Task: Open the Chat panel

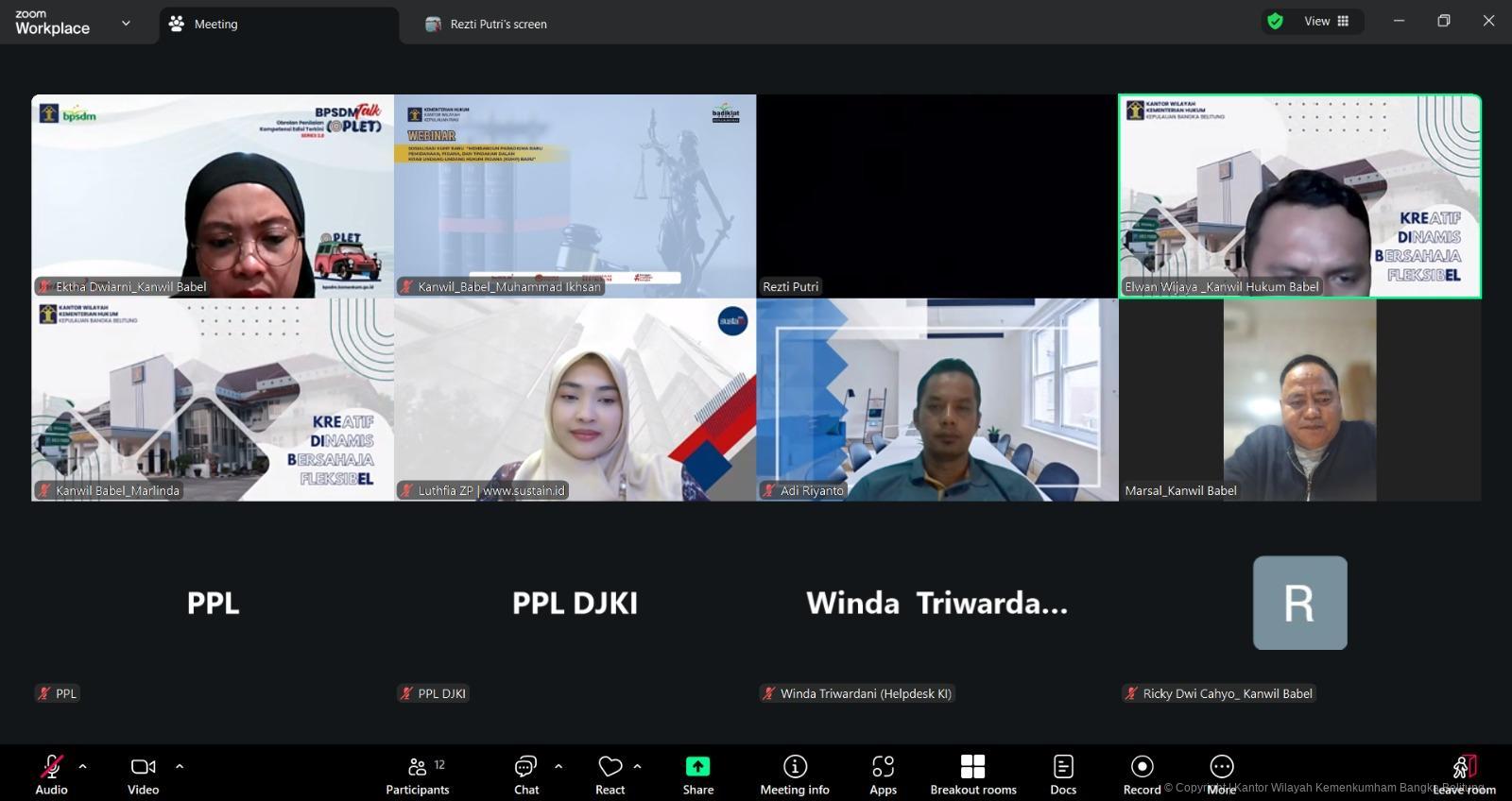Action: coord(526,775)
